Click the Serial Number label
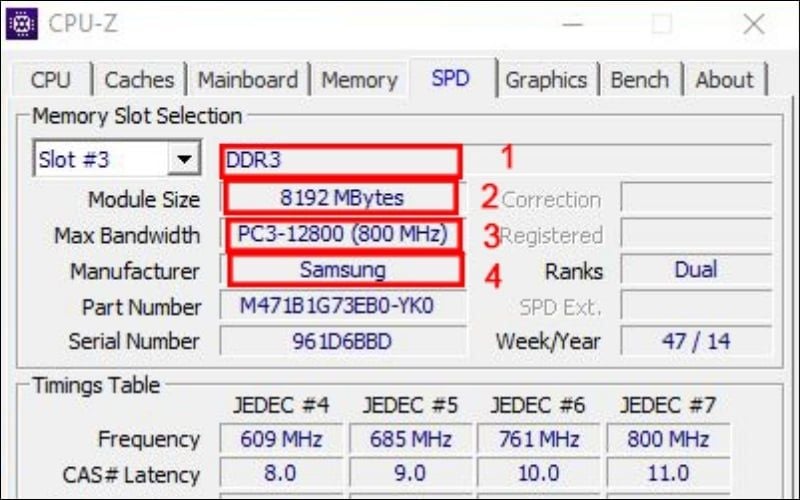Image resolution: width=800 pixels, height=500 pixels. click(134, 341)
